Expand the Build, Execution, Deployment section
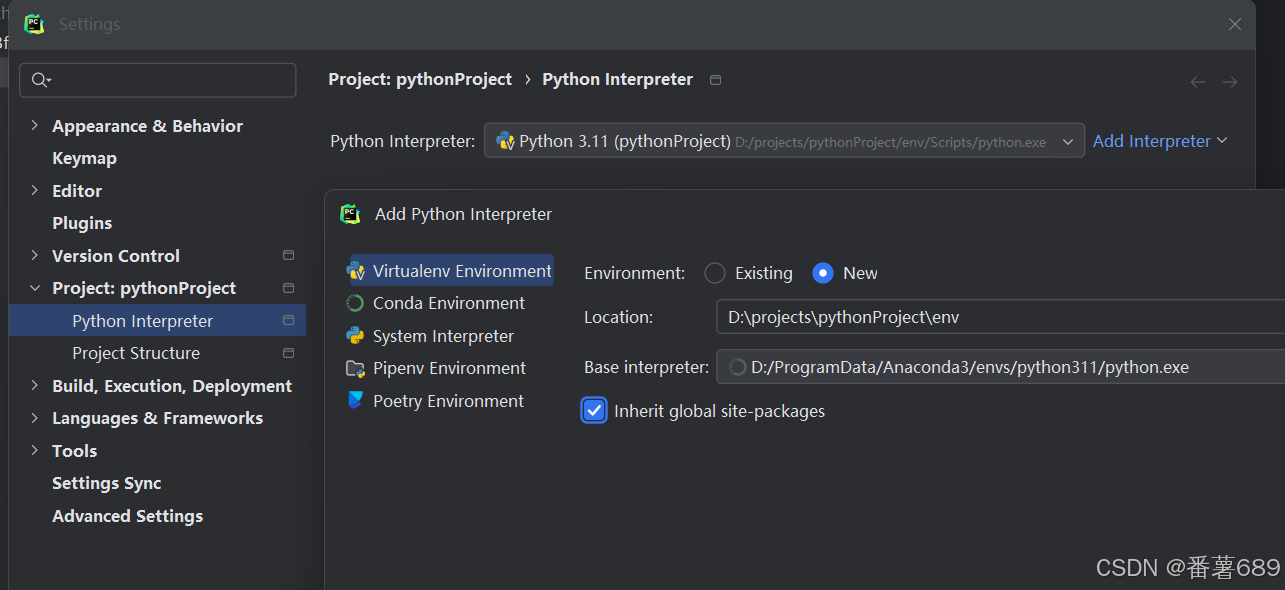This screenshot has height=590, width=1285. tap(35, 386)
